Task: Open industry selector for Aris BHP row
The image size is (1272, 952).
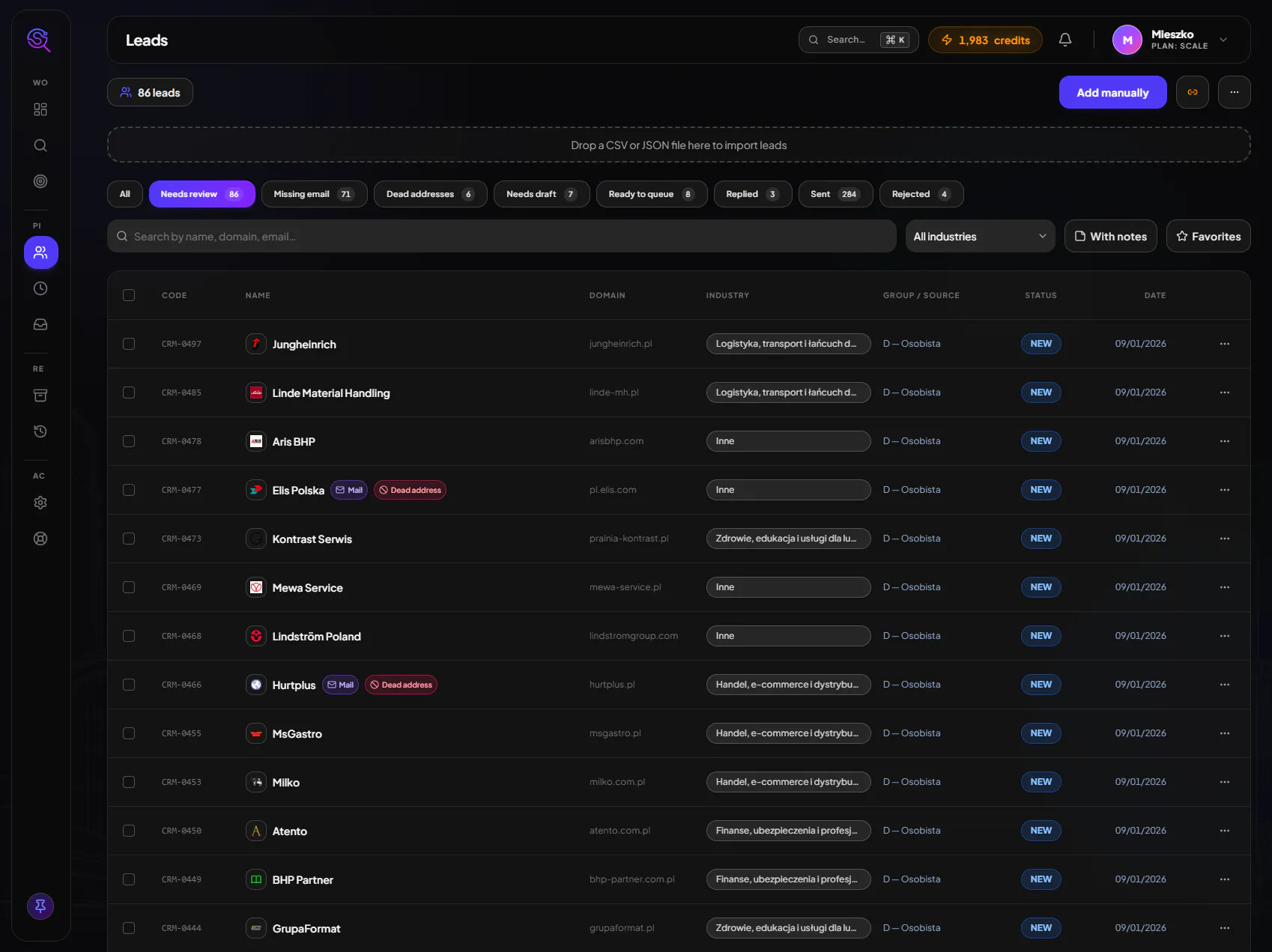Action: coord(788,441)
